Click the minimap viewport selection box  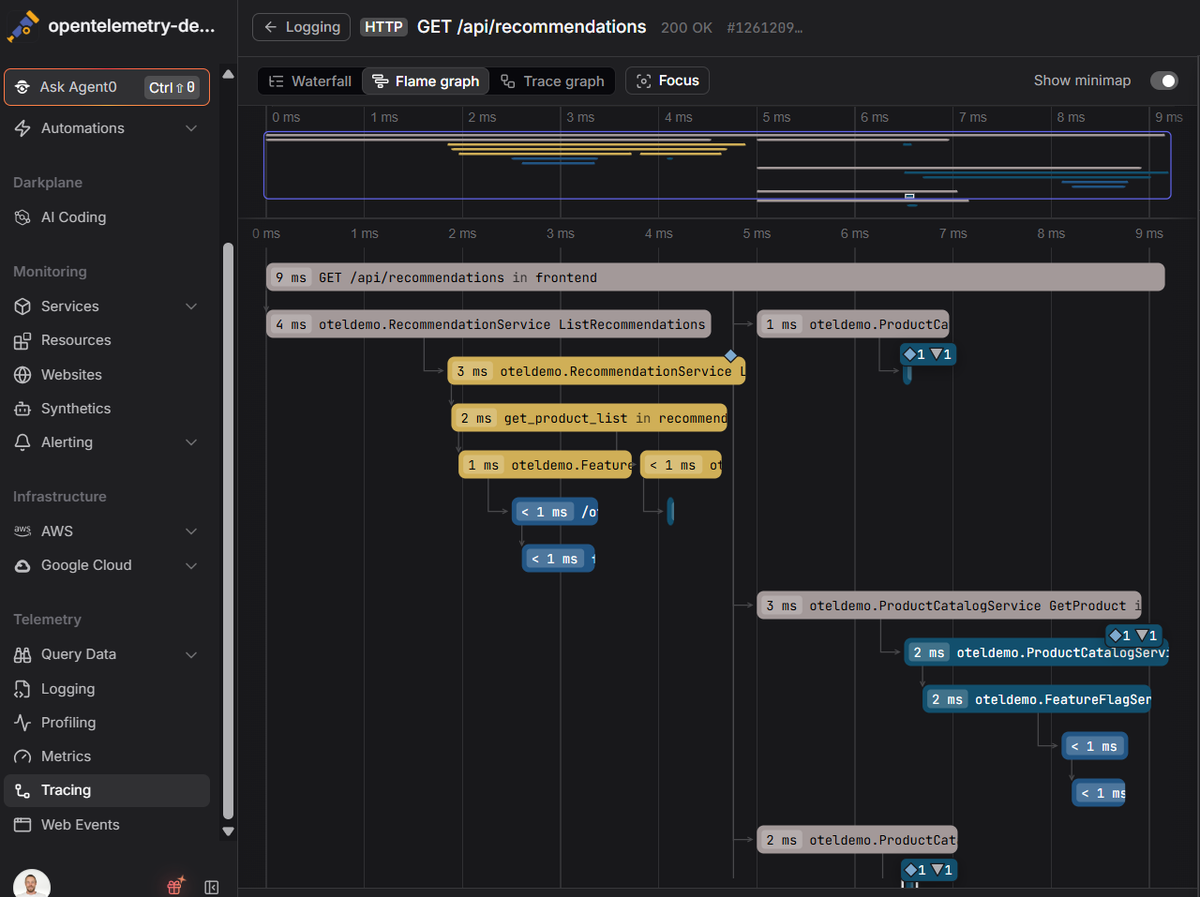point(717,165)
